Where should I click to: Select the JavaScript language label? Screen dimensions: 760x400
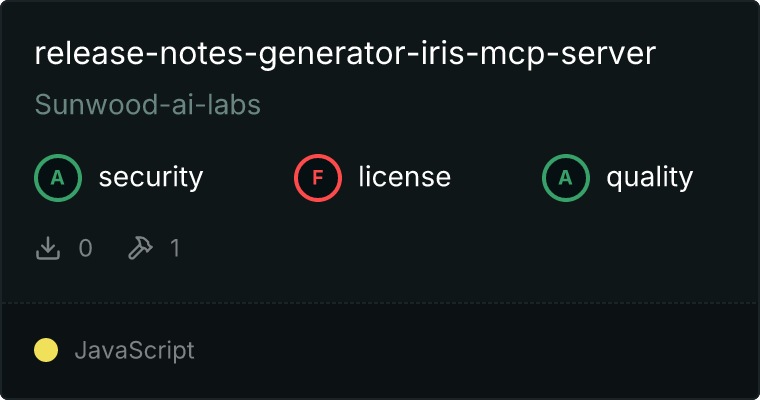tap(134, 350)
